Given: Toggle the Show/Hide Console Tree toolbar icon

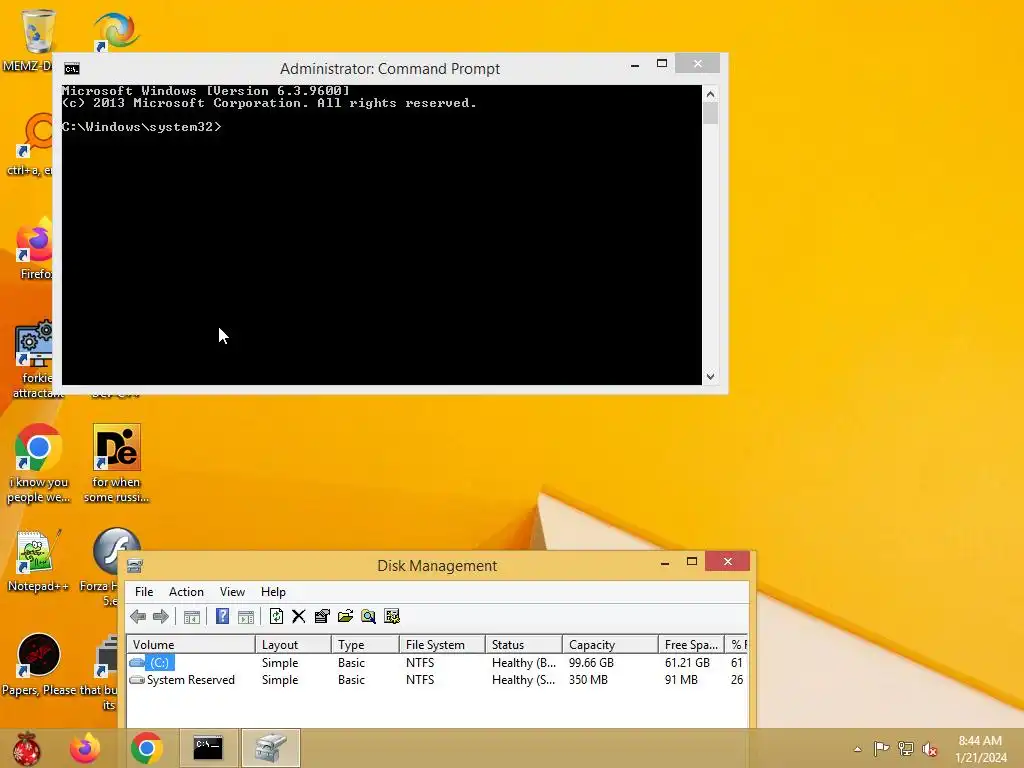Looking at the screenshot, I should 192,616.
